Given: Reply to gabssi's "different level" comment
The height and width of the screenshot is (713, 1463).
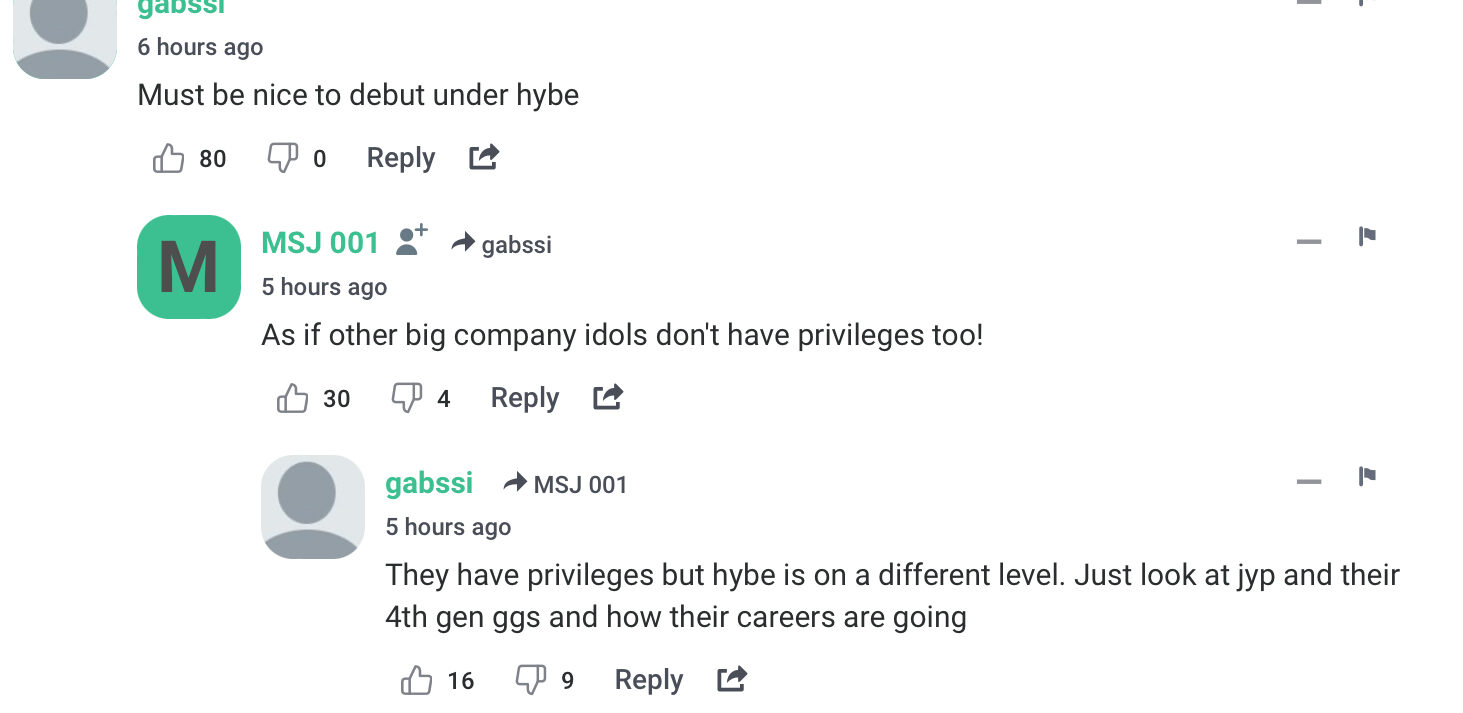Looking at the screenshot, I should tap(648, 680).
